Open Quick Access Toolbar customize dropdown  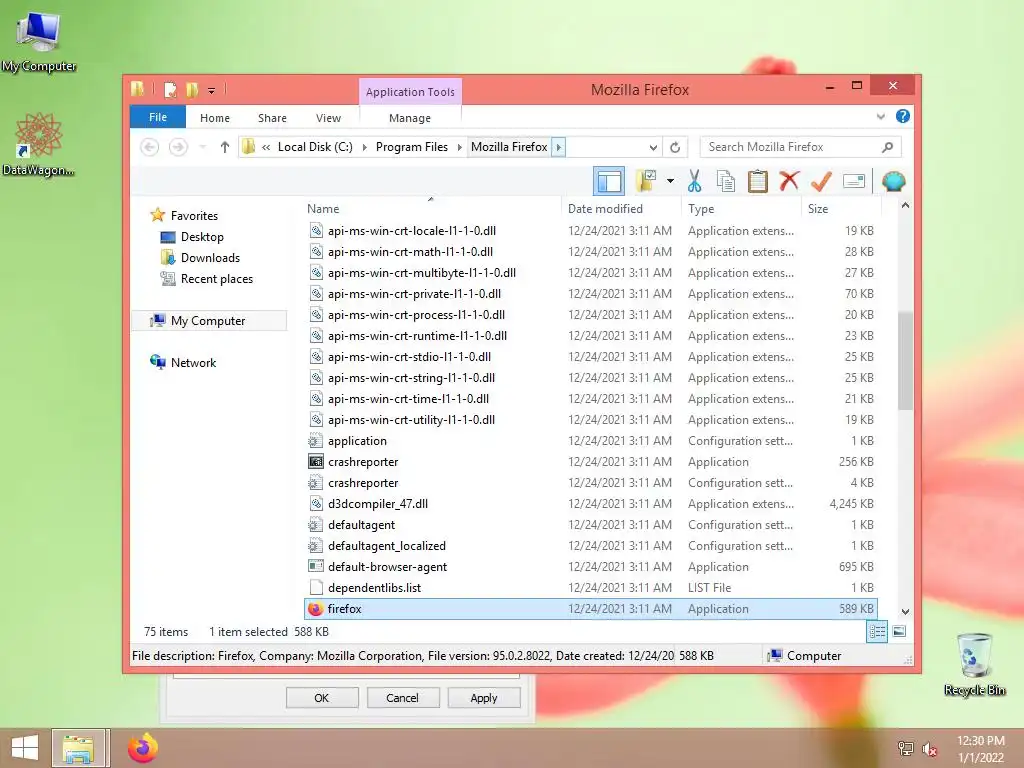click(x=212, y=90)
